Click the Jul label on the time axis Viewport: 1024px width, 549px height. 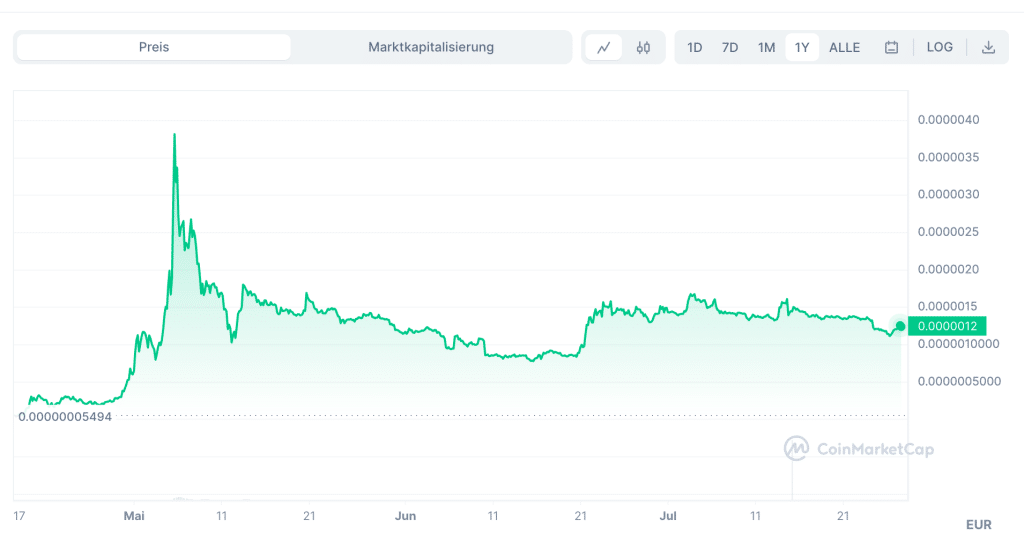669,516
